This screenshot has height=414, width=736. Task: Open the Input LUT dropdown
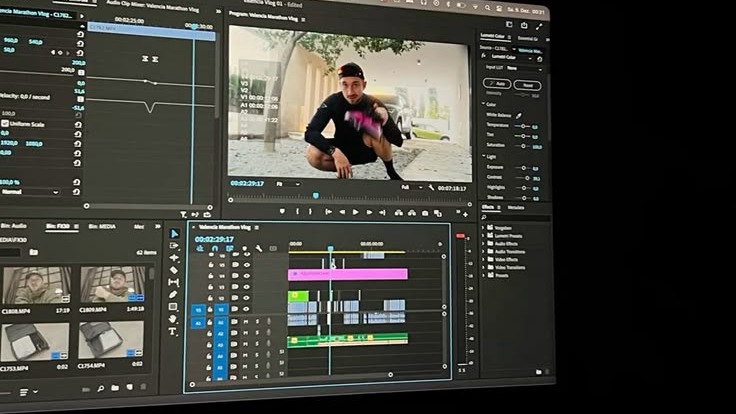pos(524,69)
